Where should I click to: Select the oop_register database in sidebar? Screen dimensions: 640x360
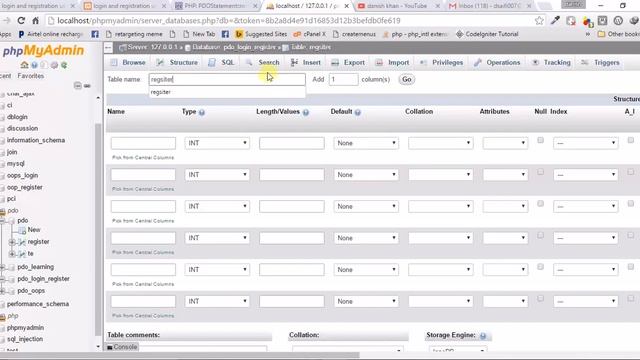[x=24, y=187]
